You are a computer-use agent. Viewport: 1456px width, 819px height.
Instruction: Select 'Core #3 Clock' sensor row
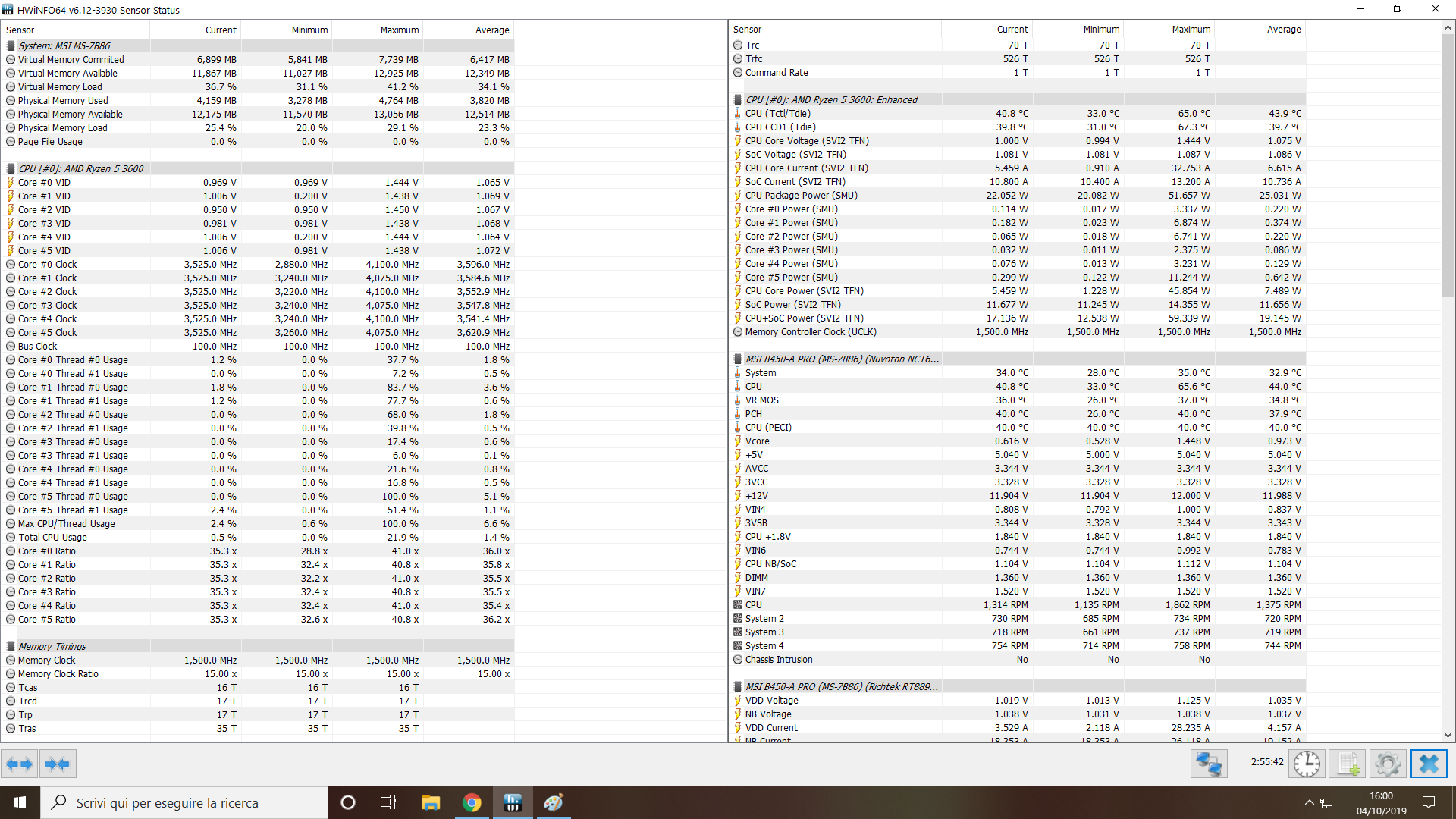(x=258, y=306)
